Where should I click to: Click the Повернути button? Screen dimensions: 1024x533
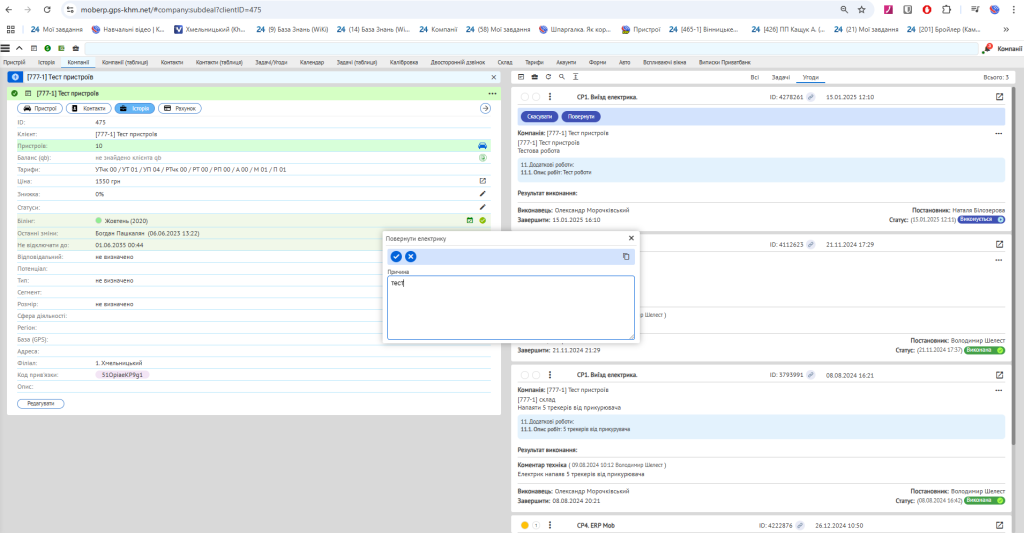click(x=581, y=116)
